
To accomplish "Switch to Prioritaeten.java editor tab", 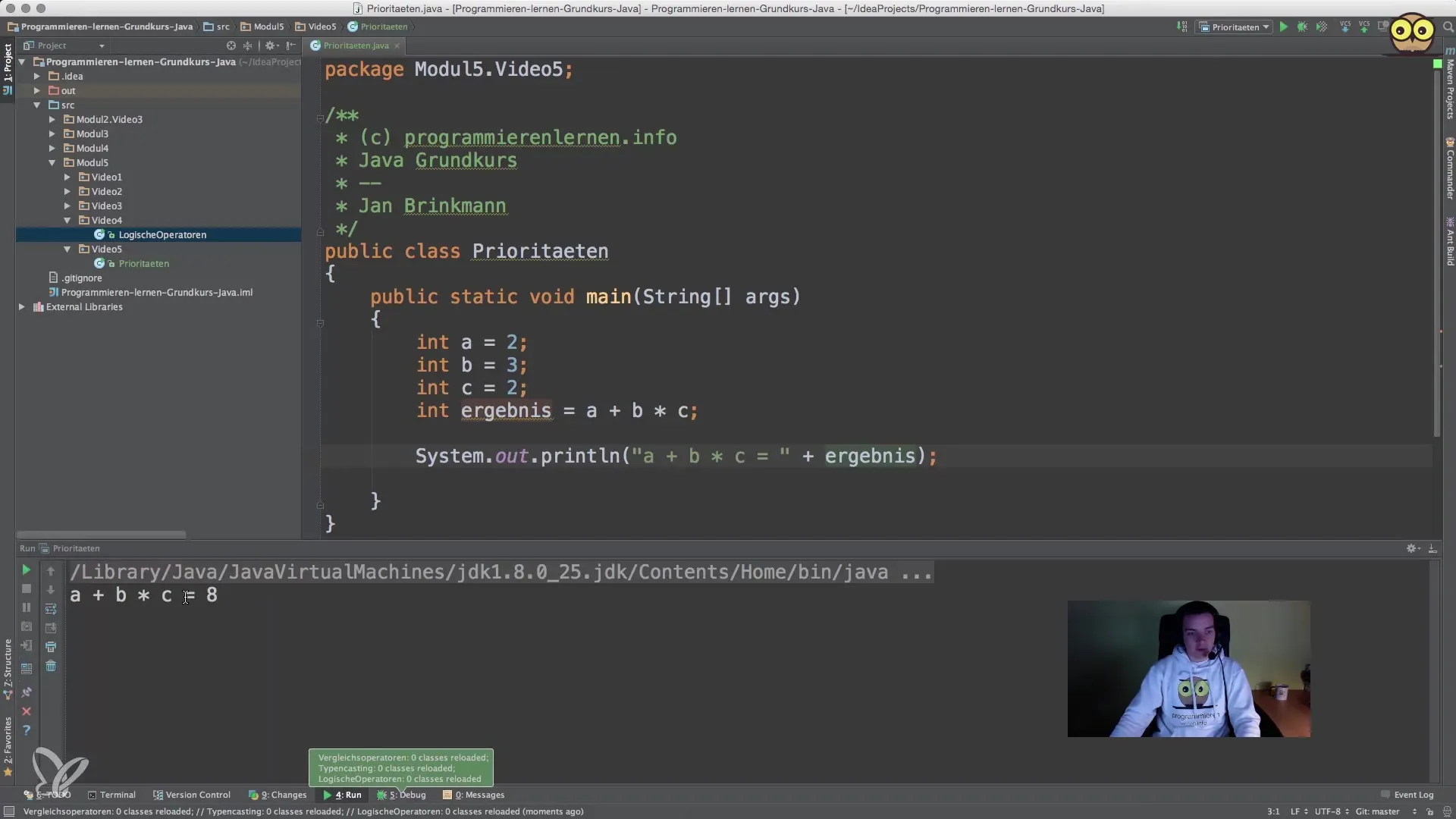I will pyautogui.click(x=355, y=45).
